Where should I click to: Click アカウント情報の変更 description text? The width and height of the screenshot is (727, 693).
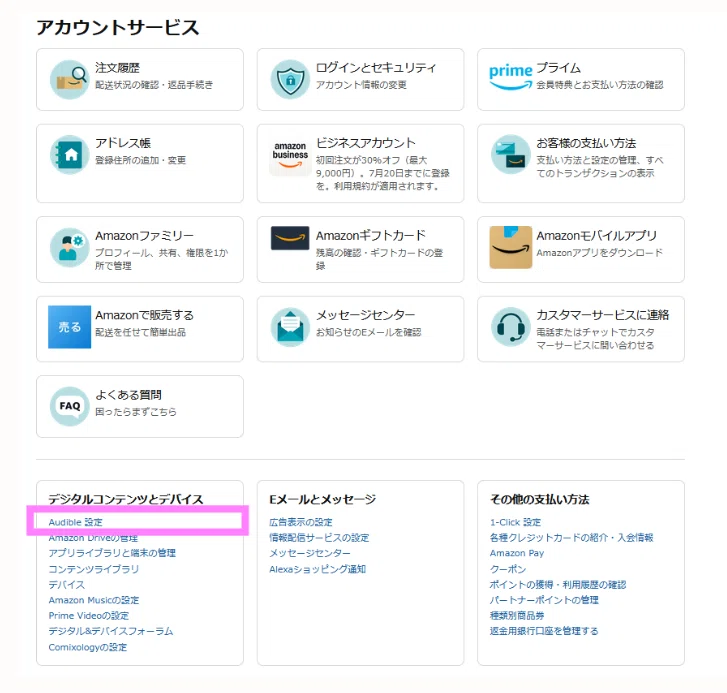tap(361, 85)
